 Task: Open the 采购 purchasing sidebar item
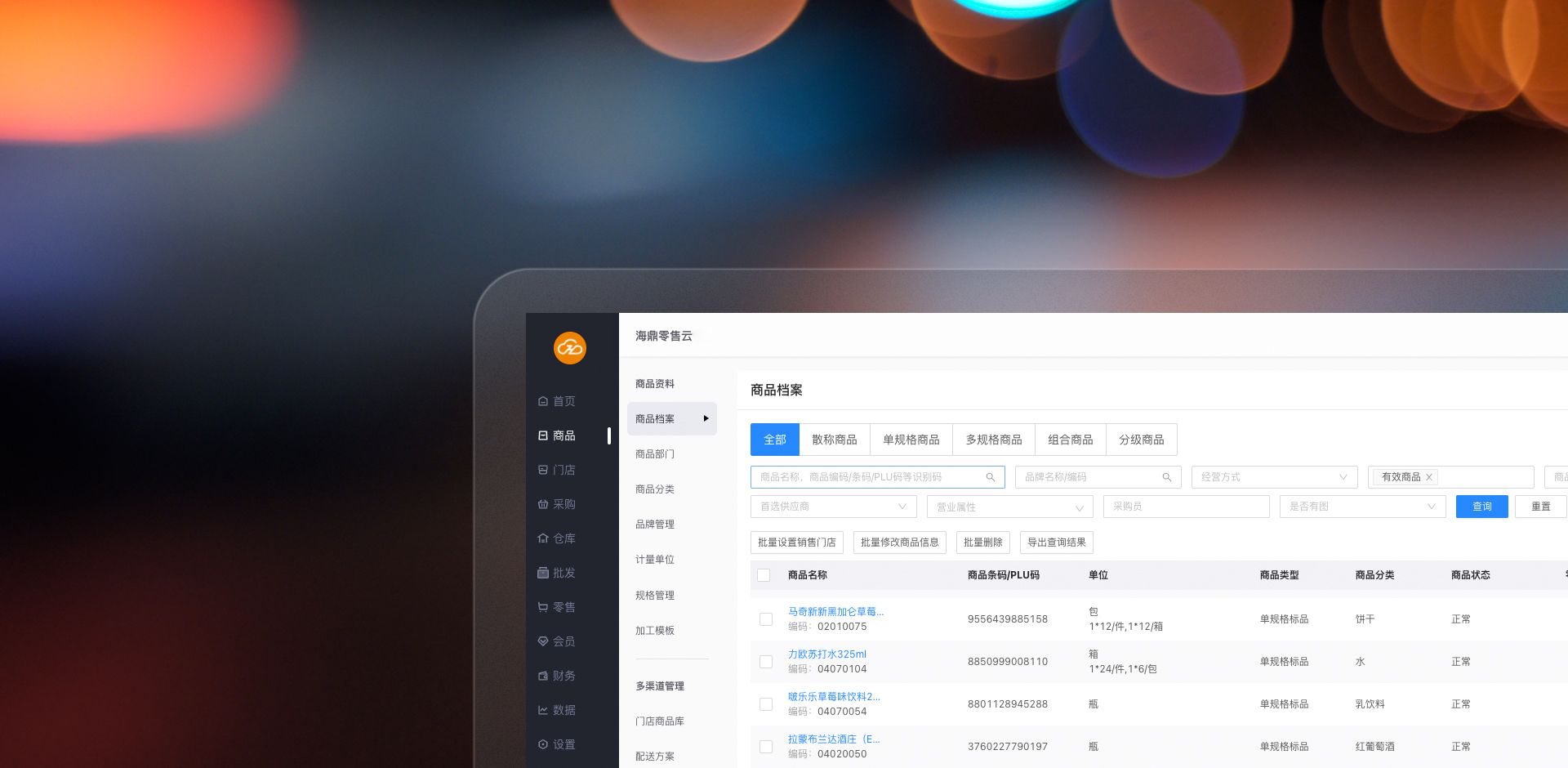(x=557, y=504)
